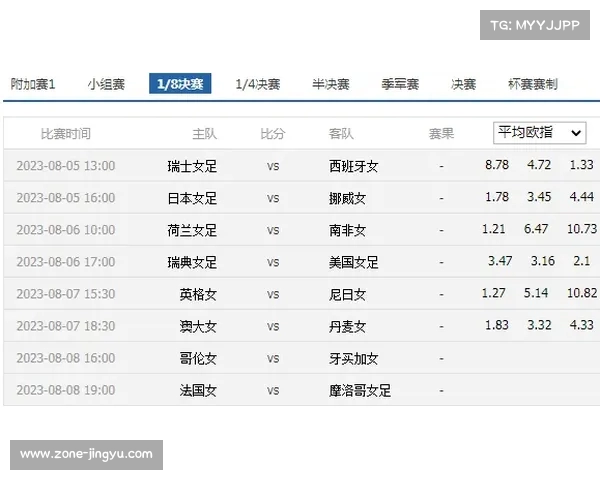Click the www.zone-jingyu.com label
Screen dimensions: 600x480
click(x=86, y=454)
